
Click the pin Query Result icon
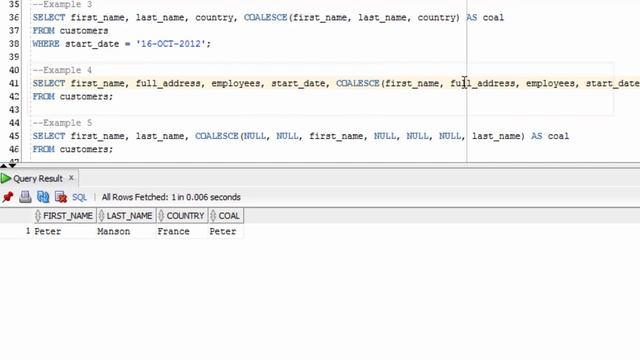8,197
